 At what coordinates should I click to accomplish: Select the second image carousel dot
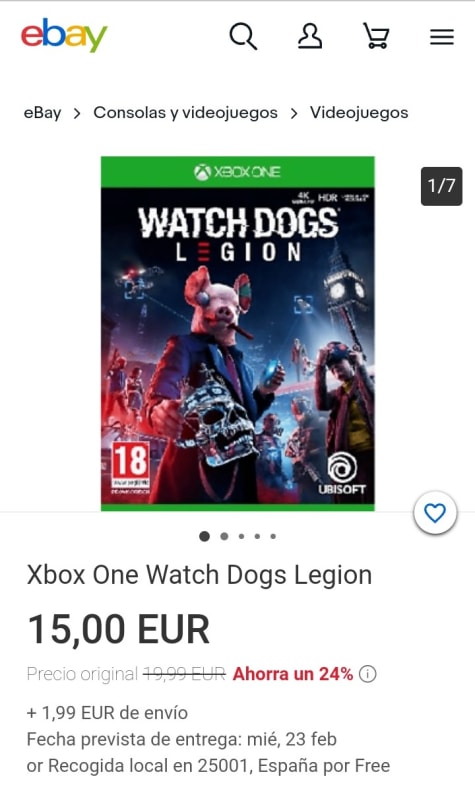pos(224,536)
